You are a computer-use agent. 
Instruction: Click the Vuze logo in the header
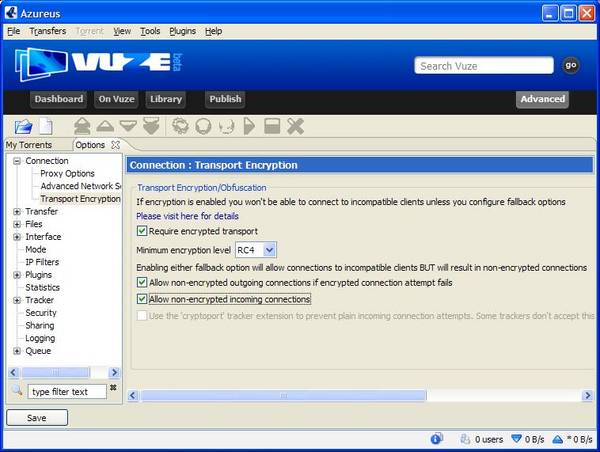point(98,64)
